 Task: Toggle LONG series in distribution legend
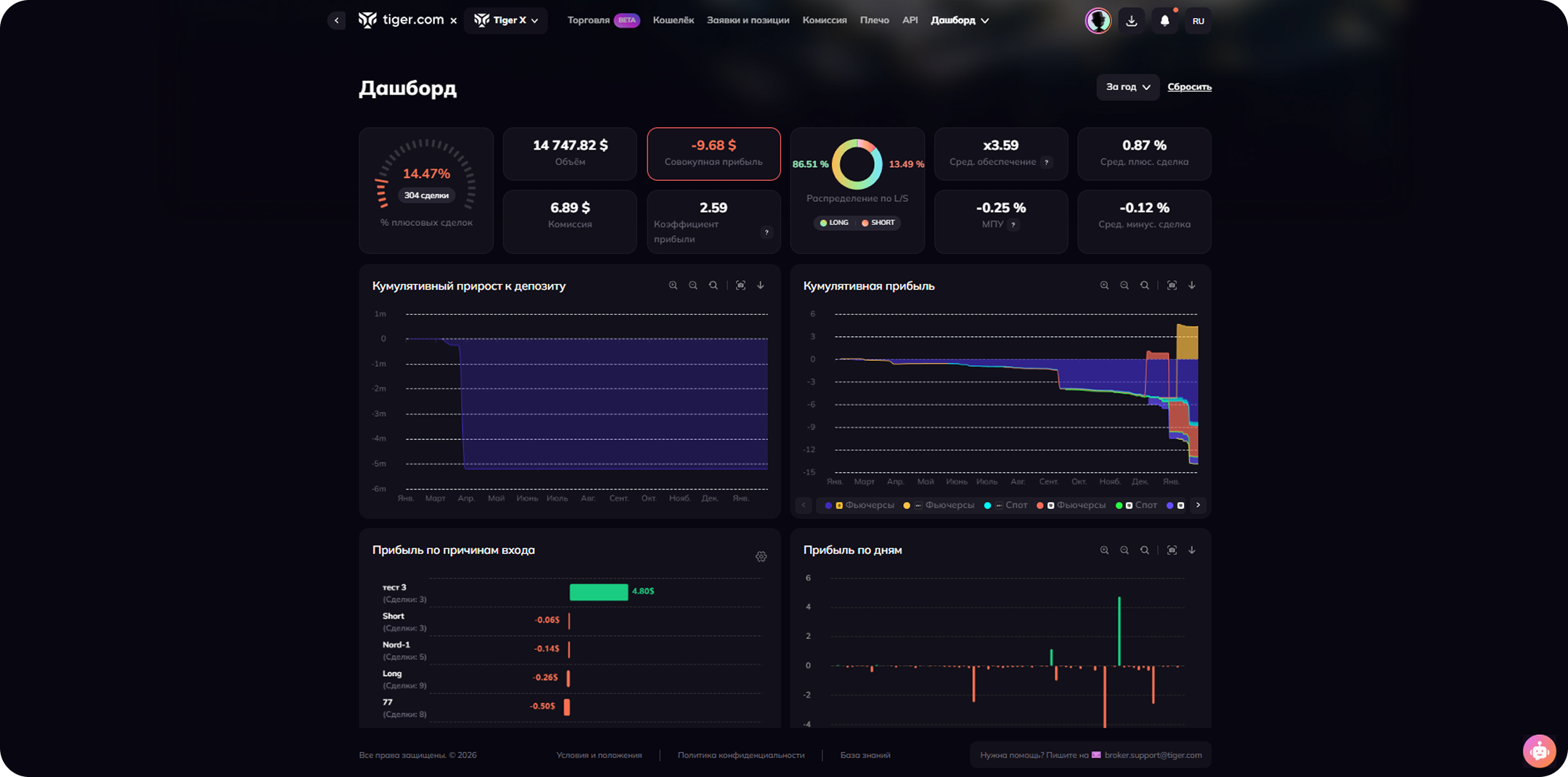coord(834,223)
